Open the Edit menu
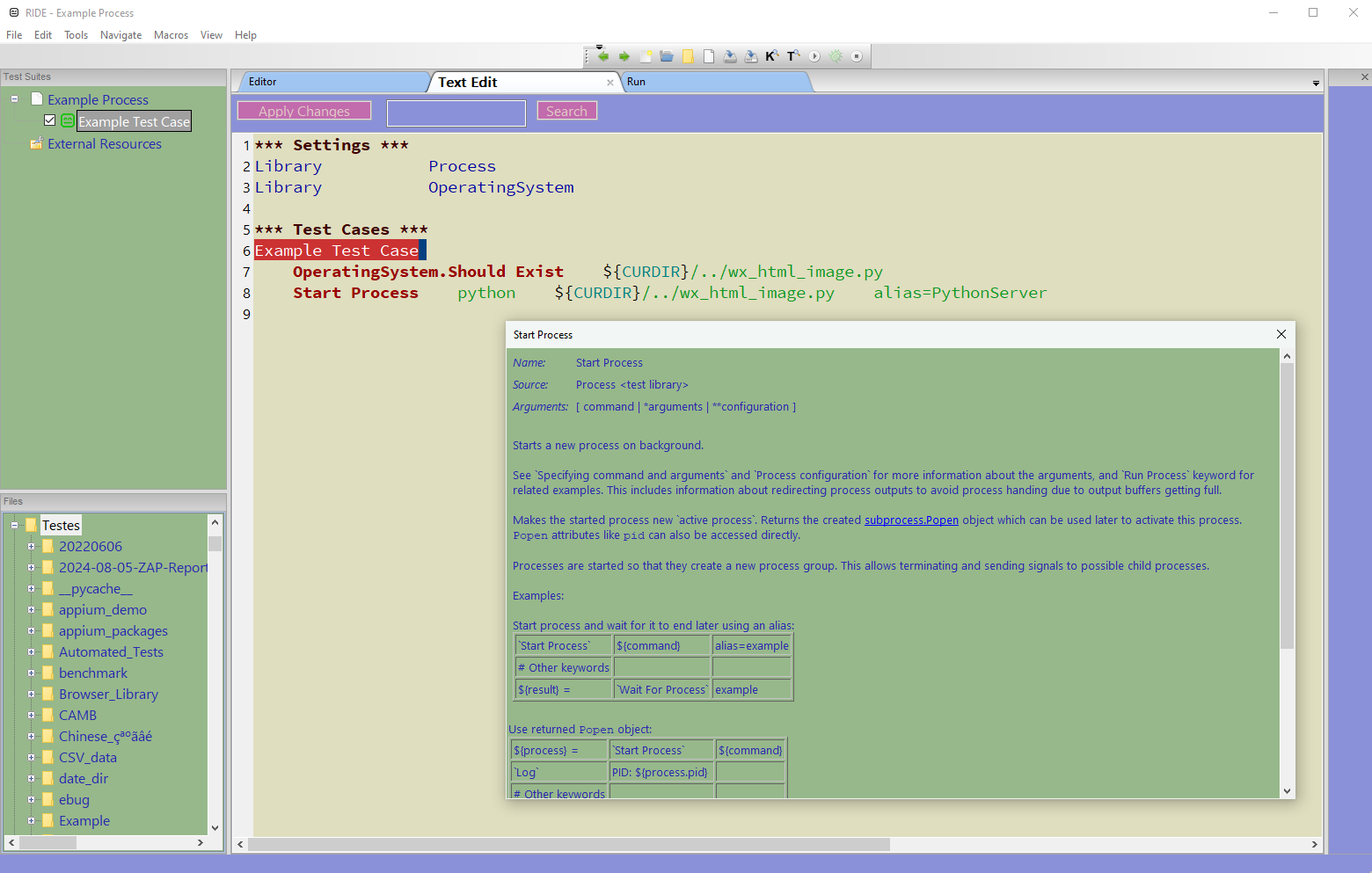 [x=43, y=35]
